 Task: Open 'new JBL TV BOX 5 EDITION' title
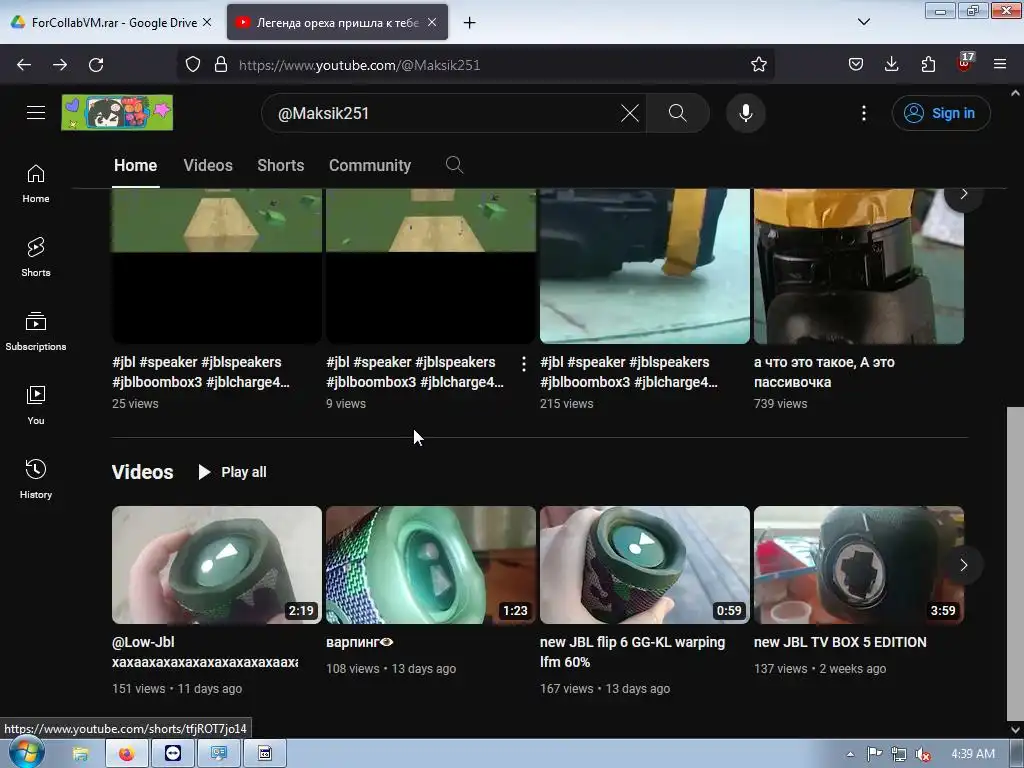pos(840,642)
